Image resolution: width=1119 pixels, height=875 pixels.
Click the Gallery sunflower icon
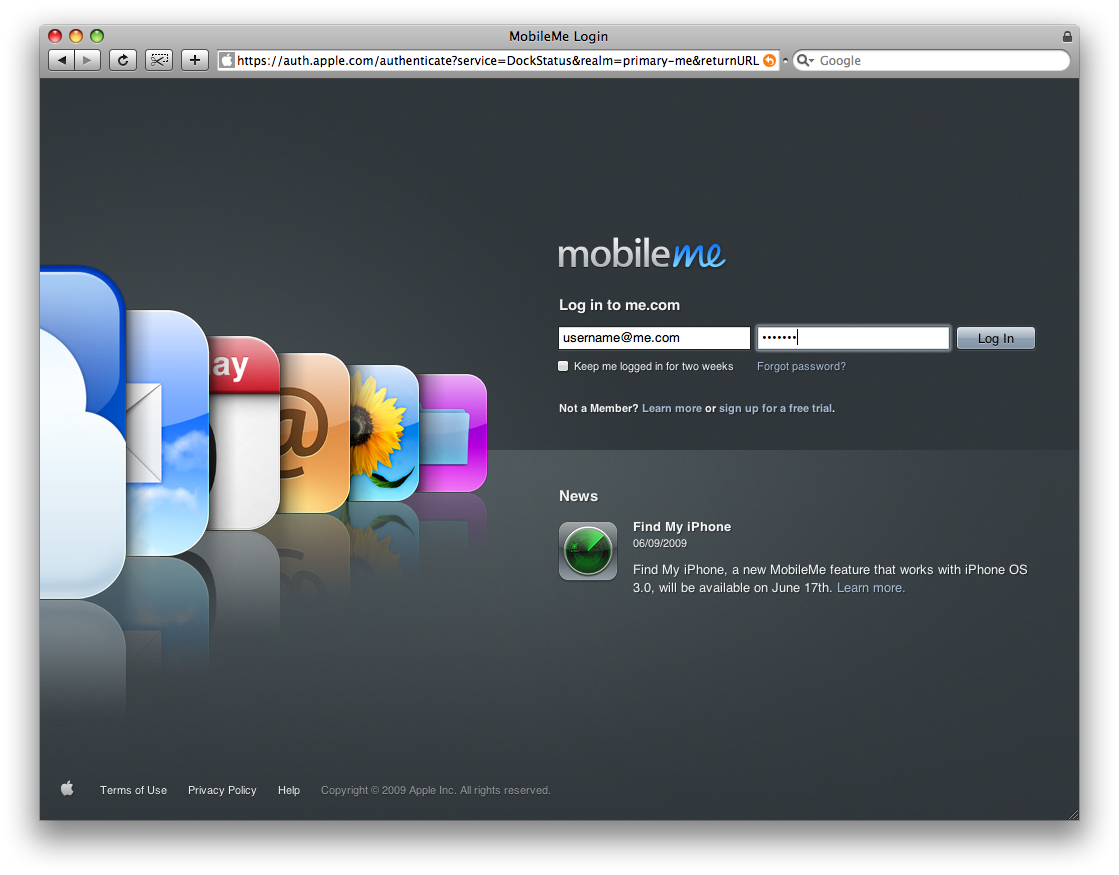384,433
